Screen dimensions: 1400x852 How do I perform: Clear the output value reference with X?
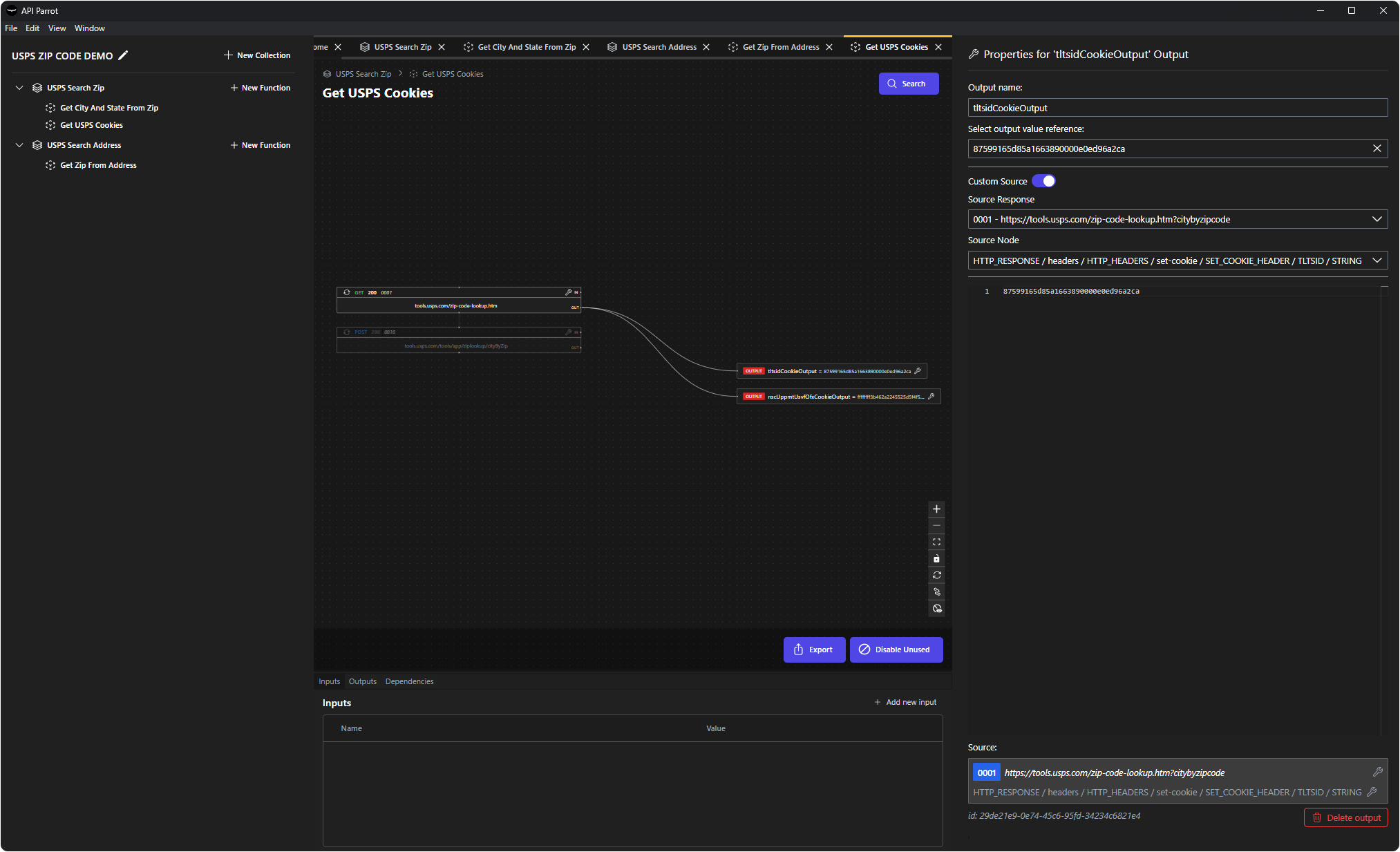(1377, 149)
